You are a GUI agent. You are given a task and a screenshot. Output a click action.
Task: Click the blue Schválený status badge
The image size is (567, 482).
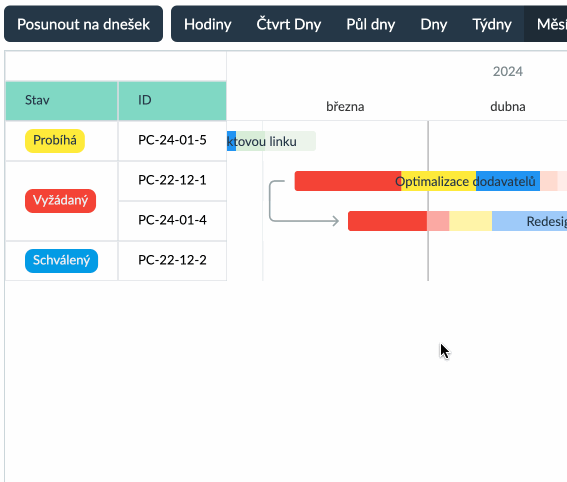point(61,261)
